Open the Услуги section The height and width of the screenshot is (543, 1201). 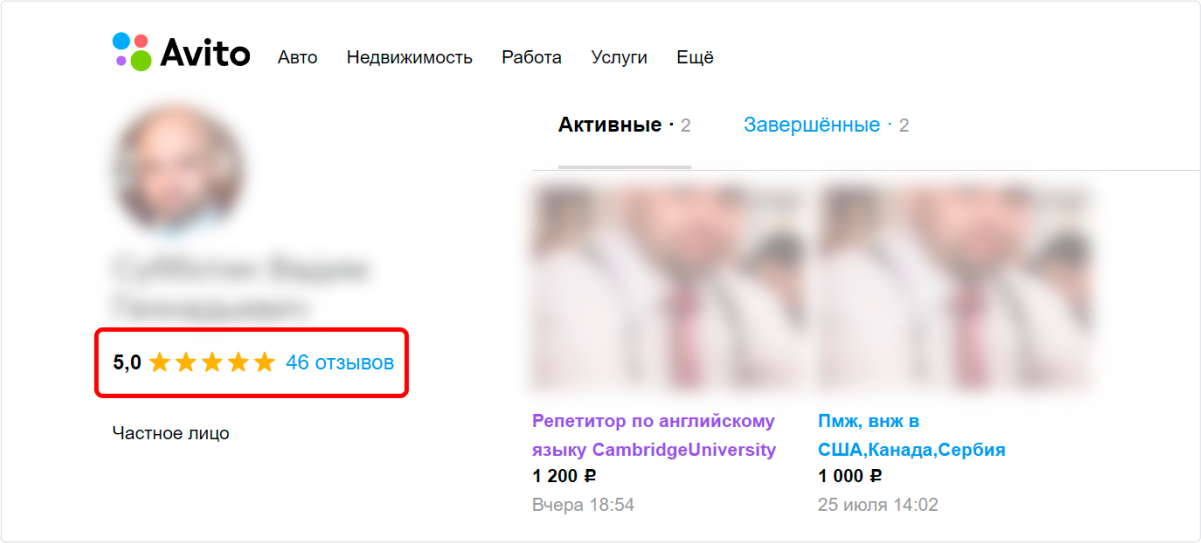(x=619, y=57)
